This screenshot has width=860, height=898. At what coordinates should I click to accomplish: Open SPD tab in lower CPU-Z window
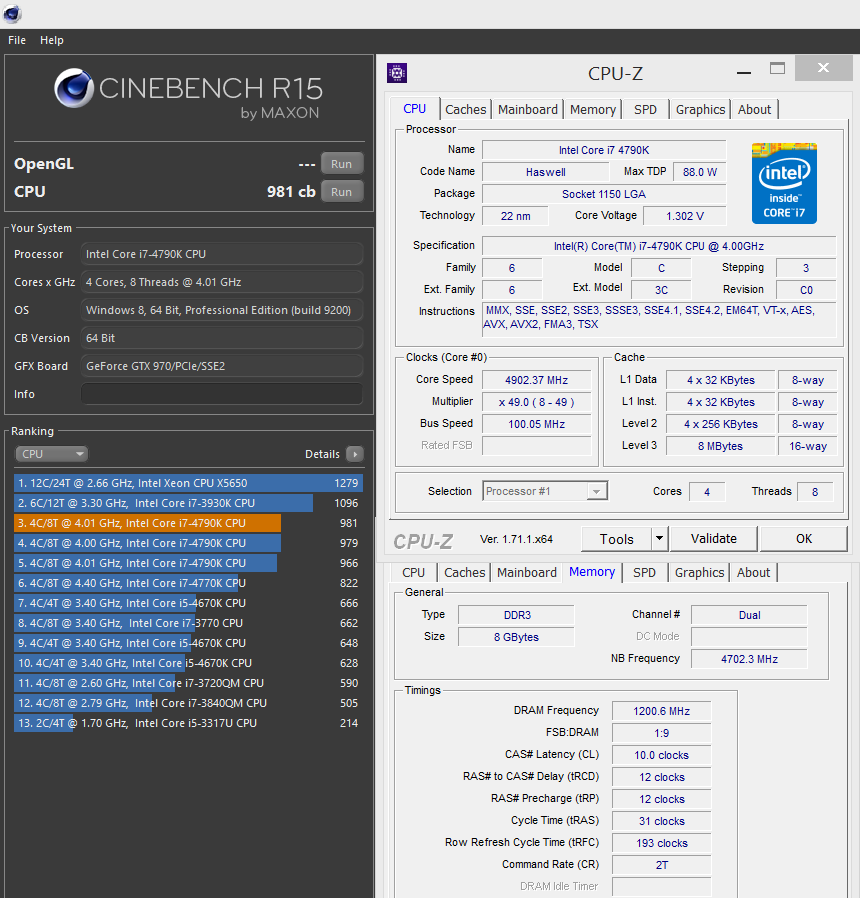(x=645, y=573)
